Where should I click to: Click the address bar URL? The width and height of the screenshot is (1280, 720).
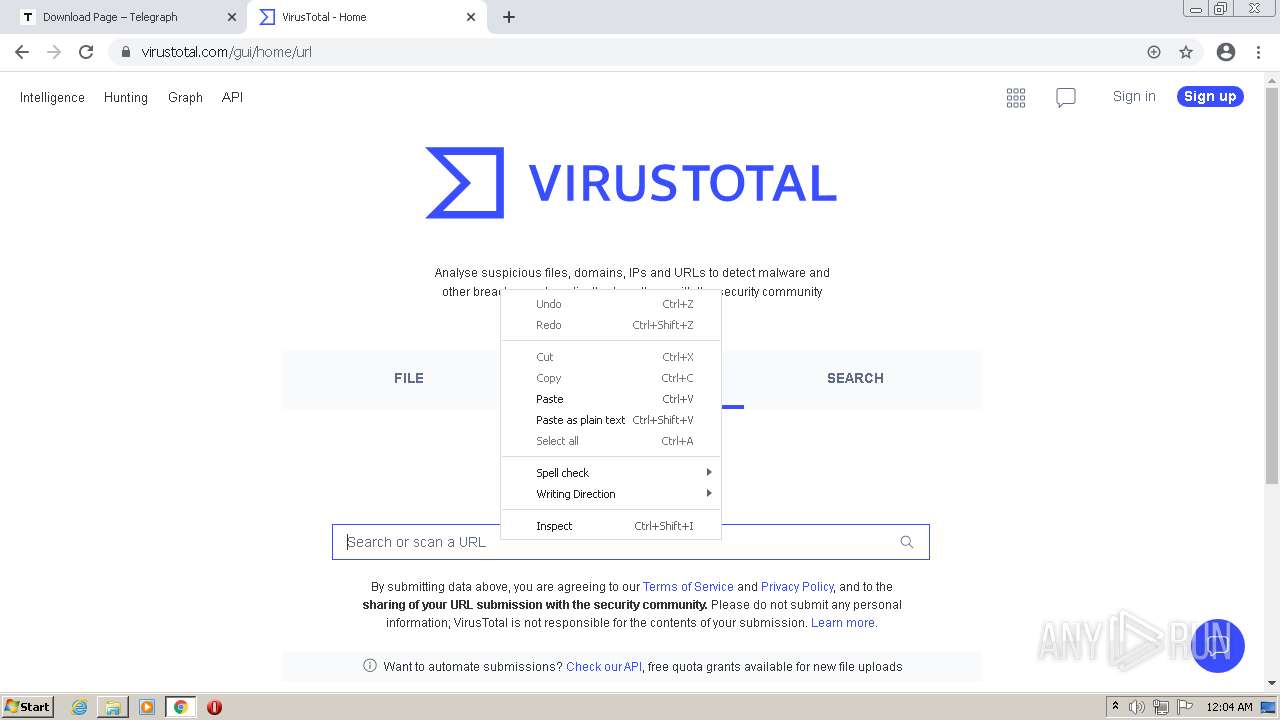(227, 52)
